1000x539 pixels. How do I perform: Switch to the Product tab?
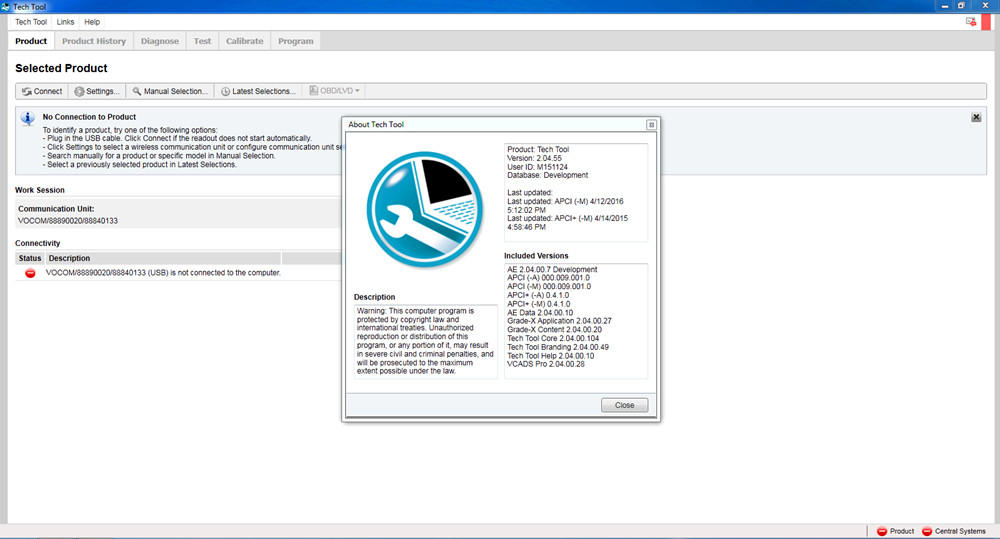point(31,41)
